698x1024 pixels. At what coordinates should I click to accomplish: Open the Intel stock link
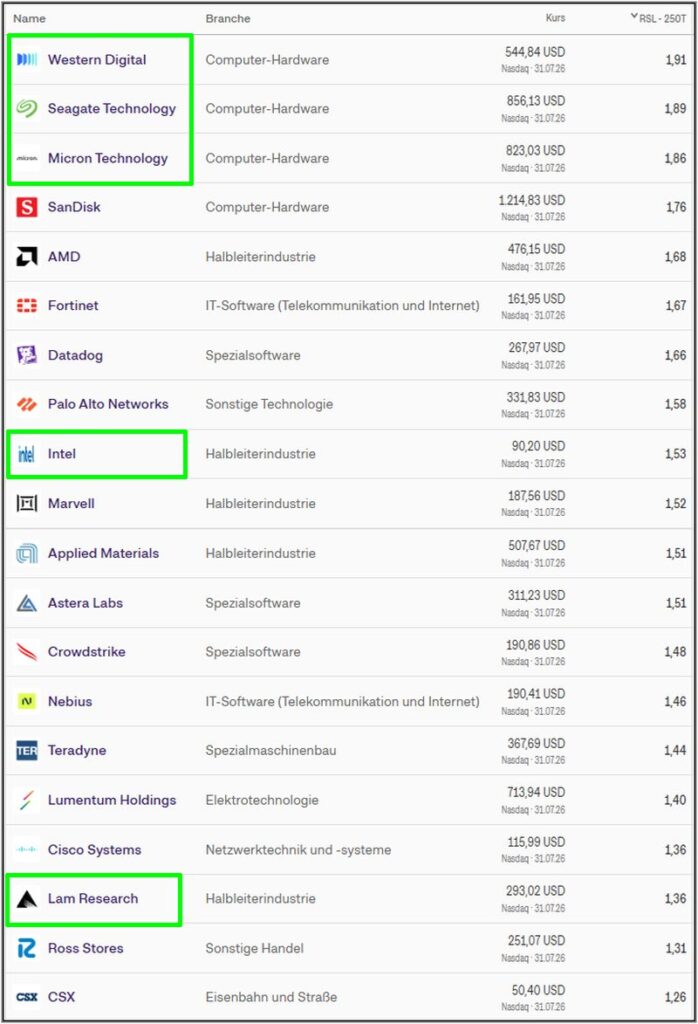pyautogui.click(x=61, y=454)
